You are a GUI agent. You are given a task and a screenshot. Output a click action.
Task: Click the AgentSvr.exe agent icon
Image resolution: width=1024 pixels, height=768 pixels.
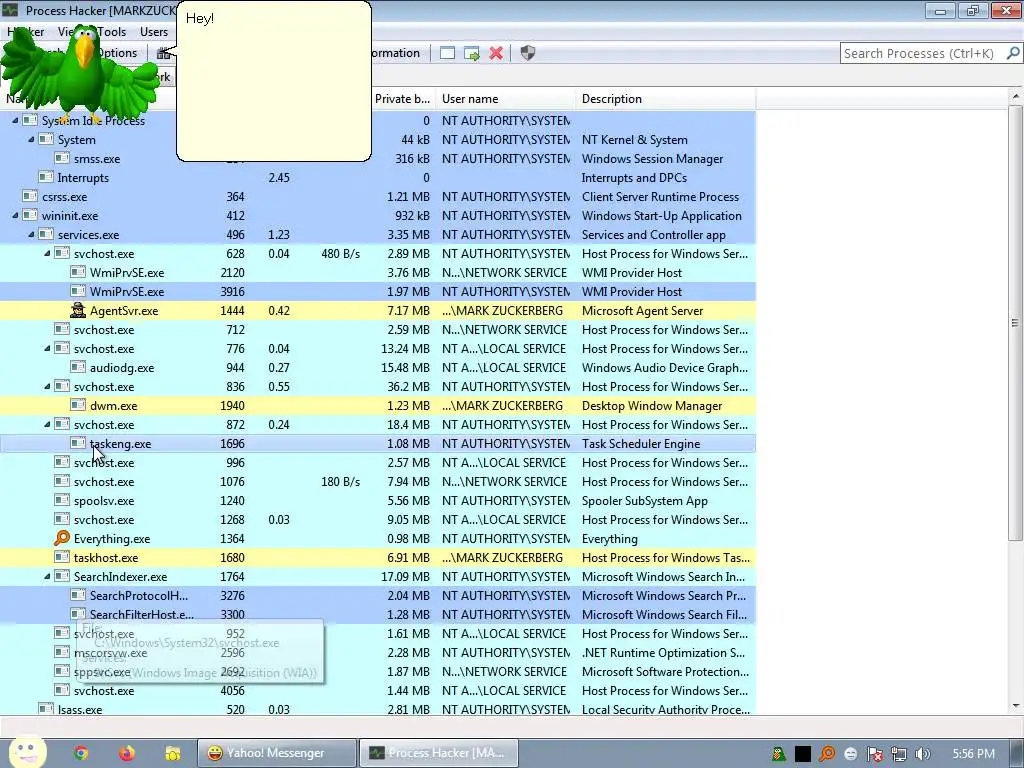(78, 310)
